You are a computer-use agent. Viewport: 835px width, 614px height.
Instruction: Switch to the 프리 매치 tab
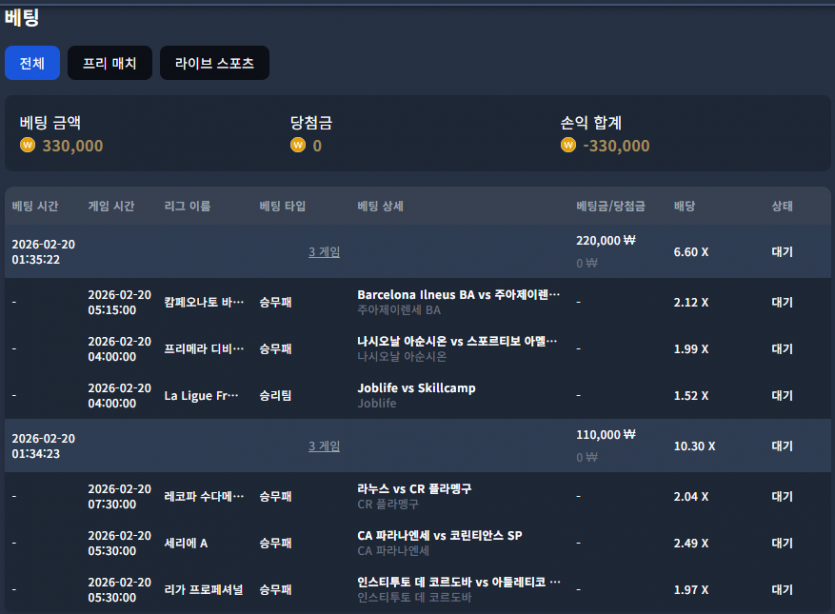110,63
